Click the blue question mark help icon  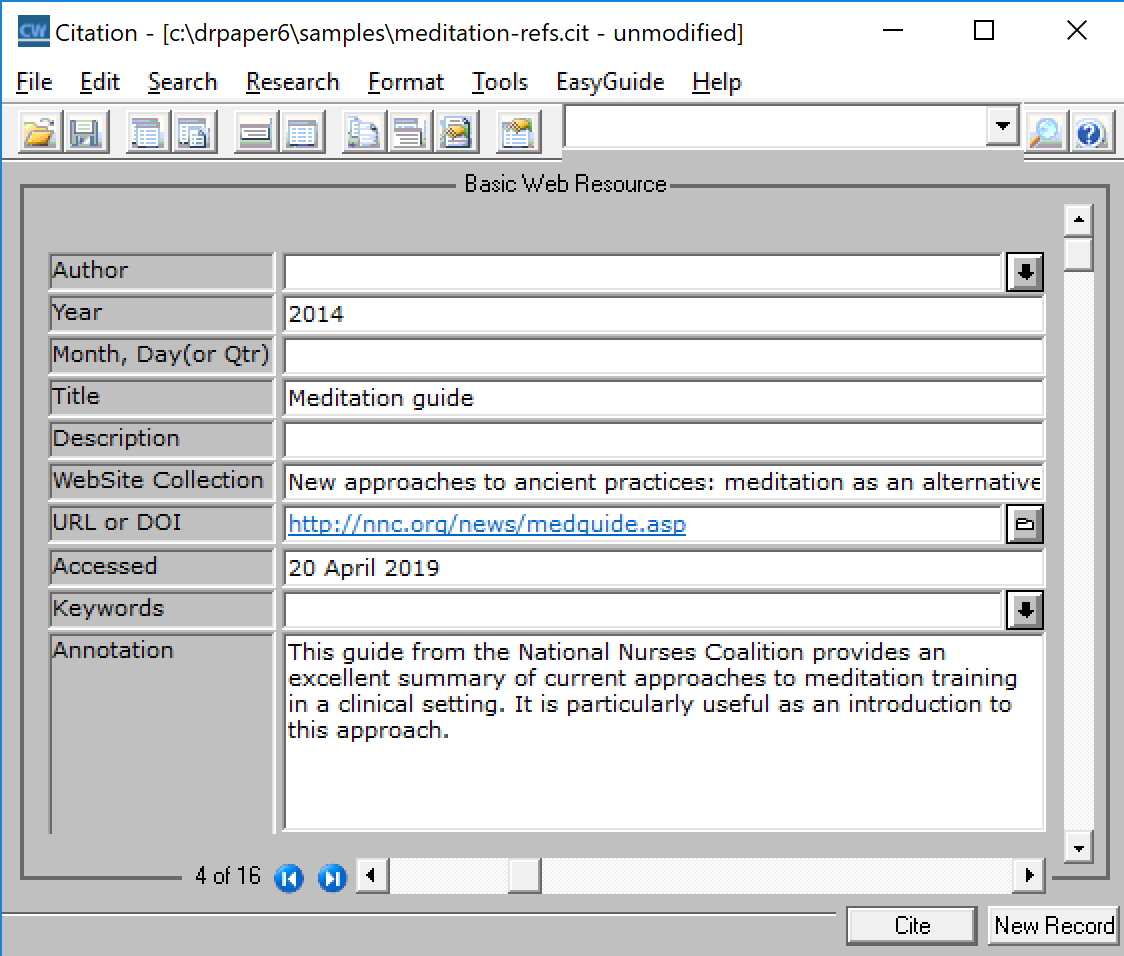[1092, 132]
